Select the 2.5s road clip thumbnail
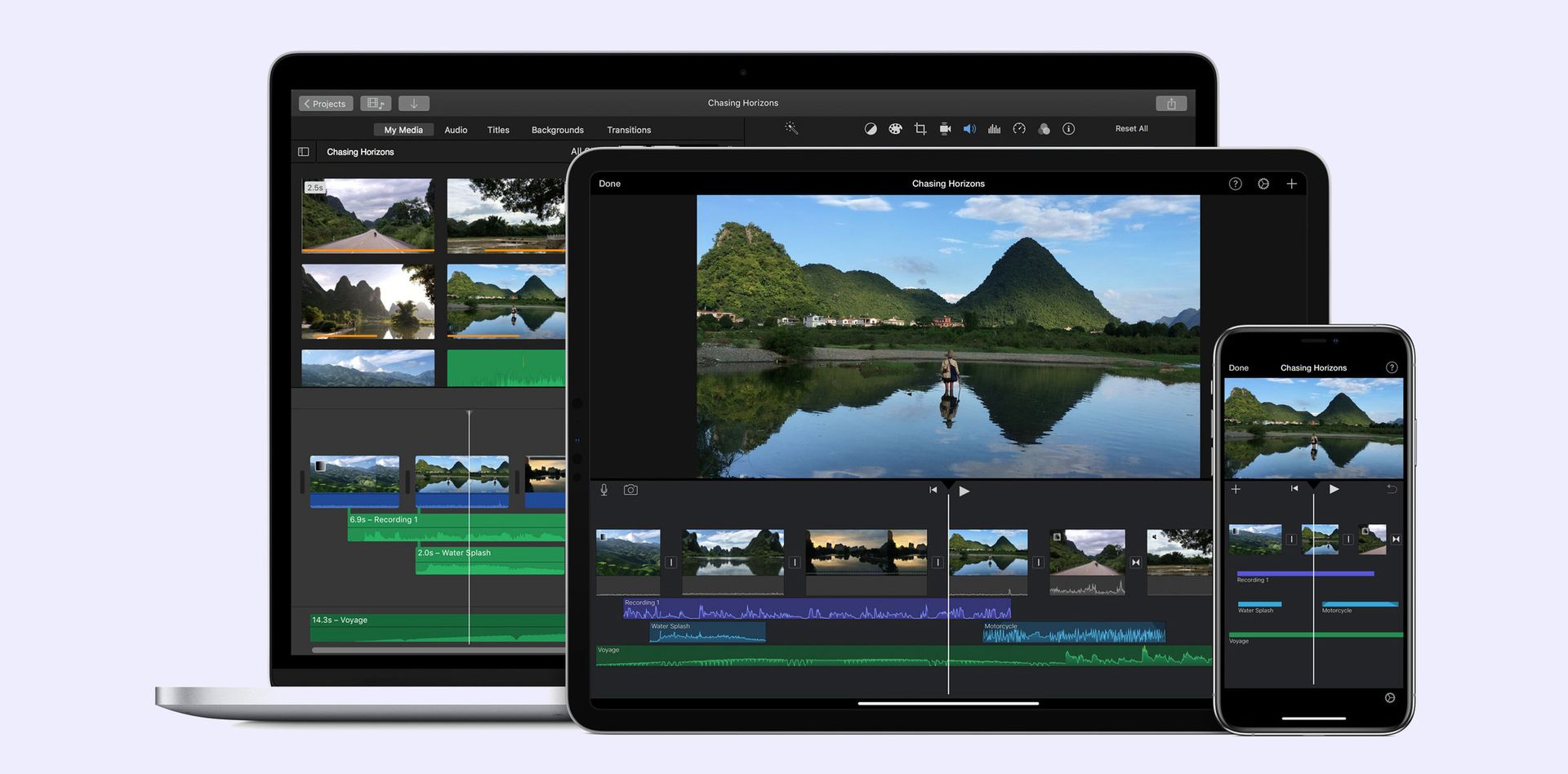Viewport: 1568px width, 774px height. click(367, 216)
